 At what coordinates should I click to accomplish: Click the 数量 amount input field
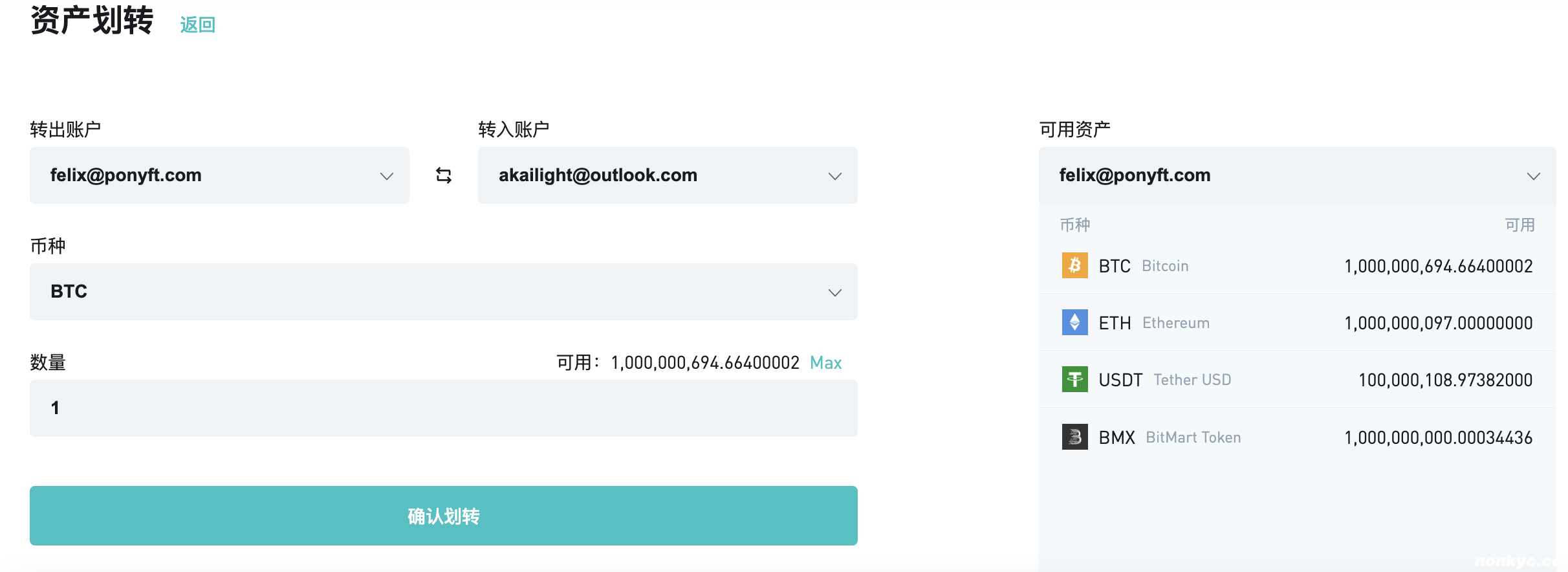443,408
